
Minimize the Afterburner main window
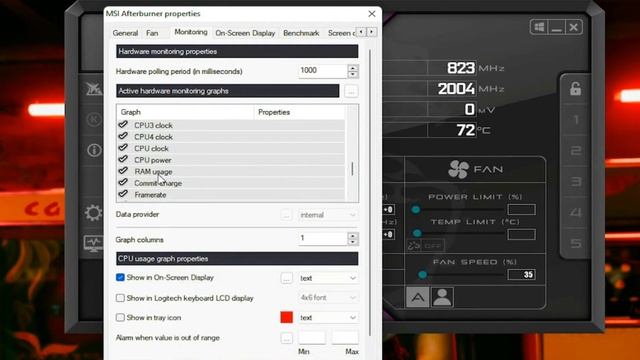[x=556, y=27]
